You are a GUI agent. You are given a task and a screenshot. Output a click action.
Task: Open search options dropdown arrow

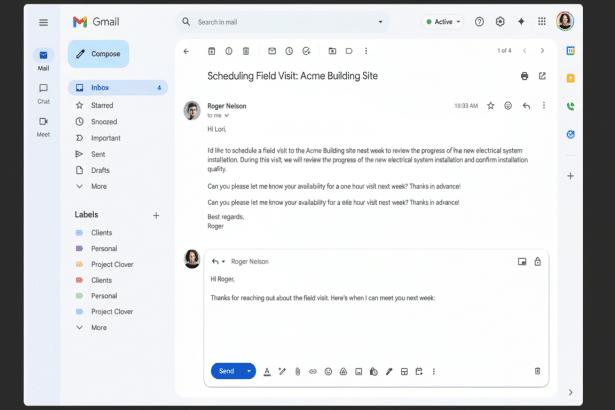coord(380,22)
